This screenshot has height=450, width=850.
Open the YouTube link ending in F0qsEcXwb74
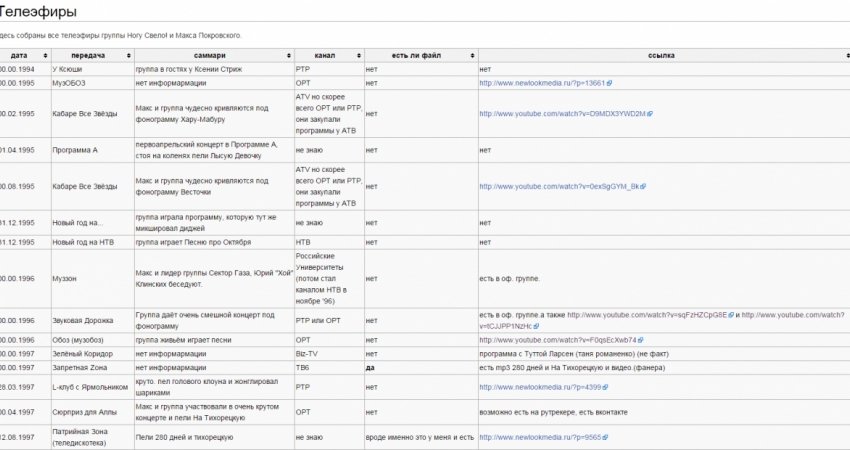click(x=557, y=340)
